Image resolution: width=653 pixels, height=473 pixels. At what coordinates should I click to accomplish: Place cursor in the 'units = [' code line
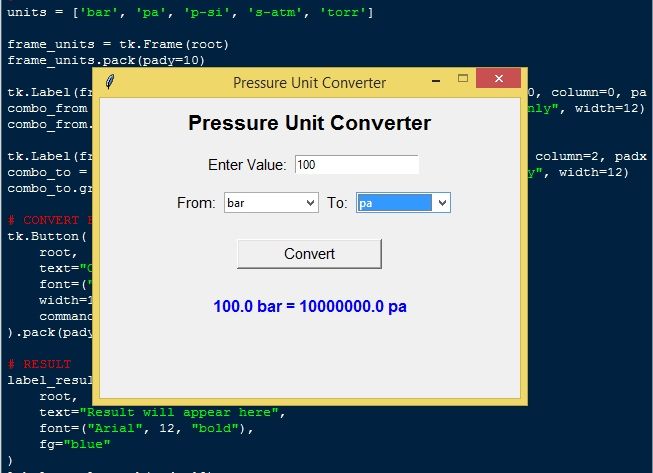(40, 13)
